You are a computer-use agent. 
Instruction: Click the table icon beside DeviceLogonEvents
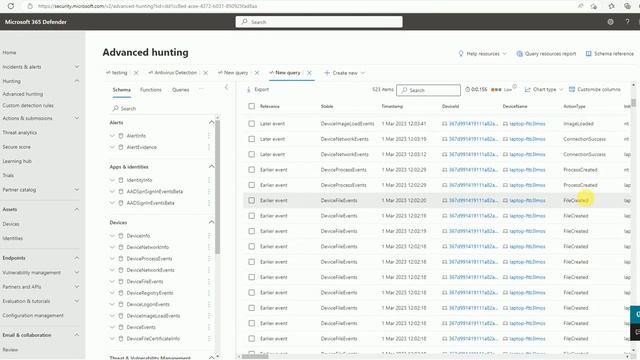click(x=121, y=304)
